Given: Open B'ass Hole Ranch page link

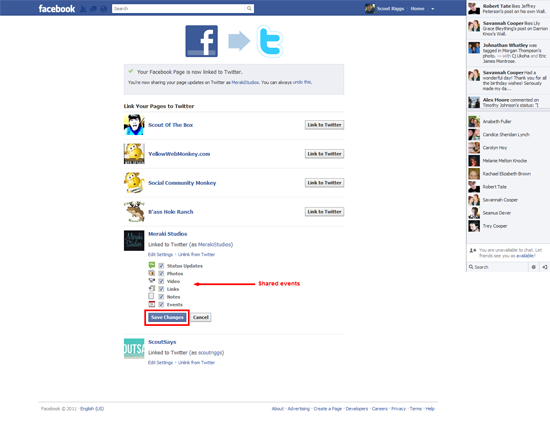Looking at the screenshot, I should [170, 212].
